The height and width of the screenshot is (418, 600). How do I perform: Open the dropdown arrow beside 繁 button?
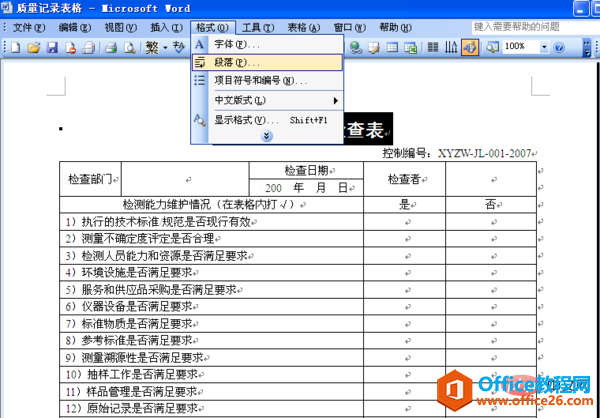[167, 47]
